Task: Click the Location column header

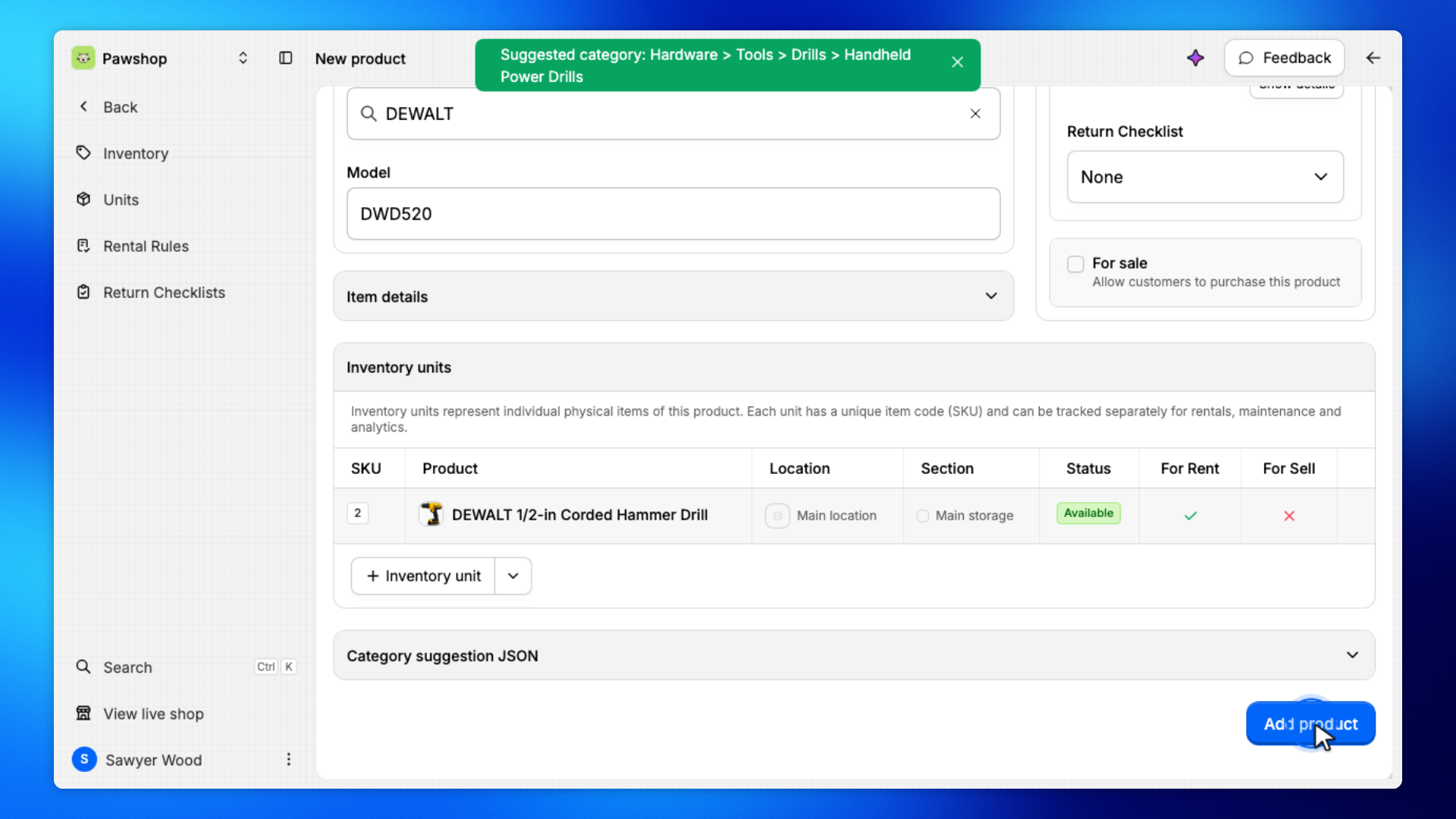Action: point(800,469)
